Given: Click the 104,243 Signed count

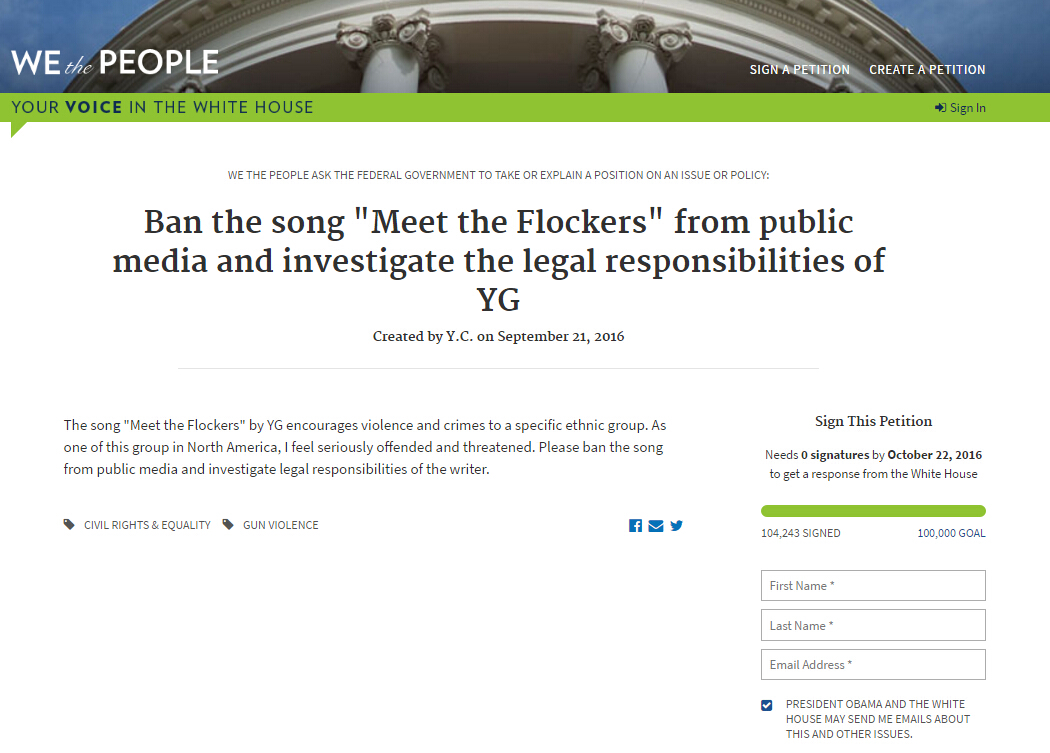Looking at the screenshot, I should point(800,533).
